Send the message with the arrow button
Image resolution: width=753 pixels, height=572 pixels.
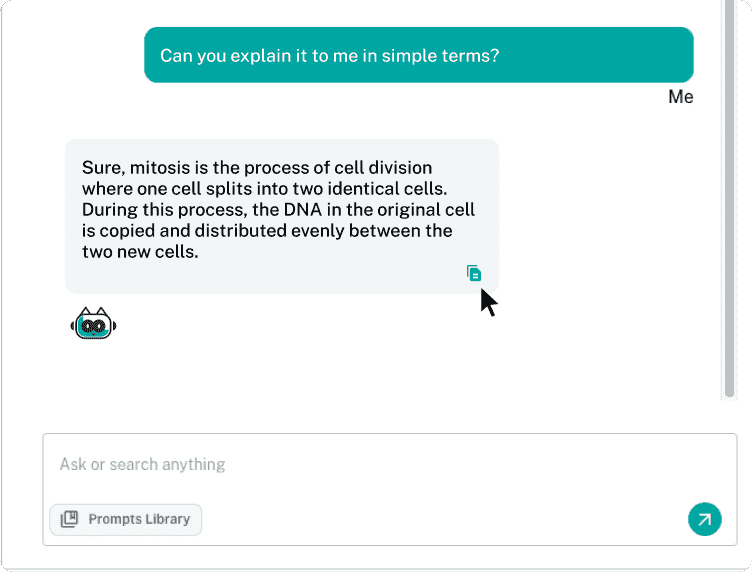pyautogui.click(x=705, y=519)
